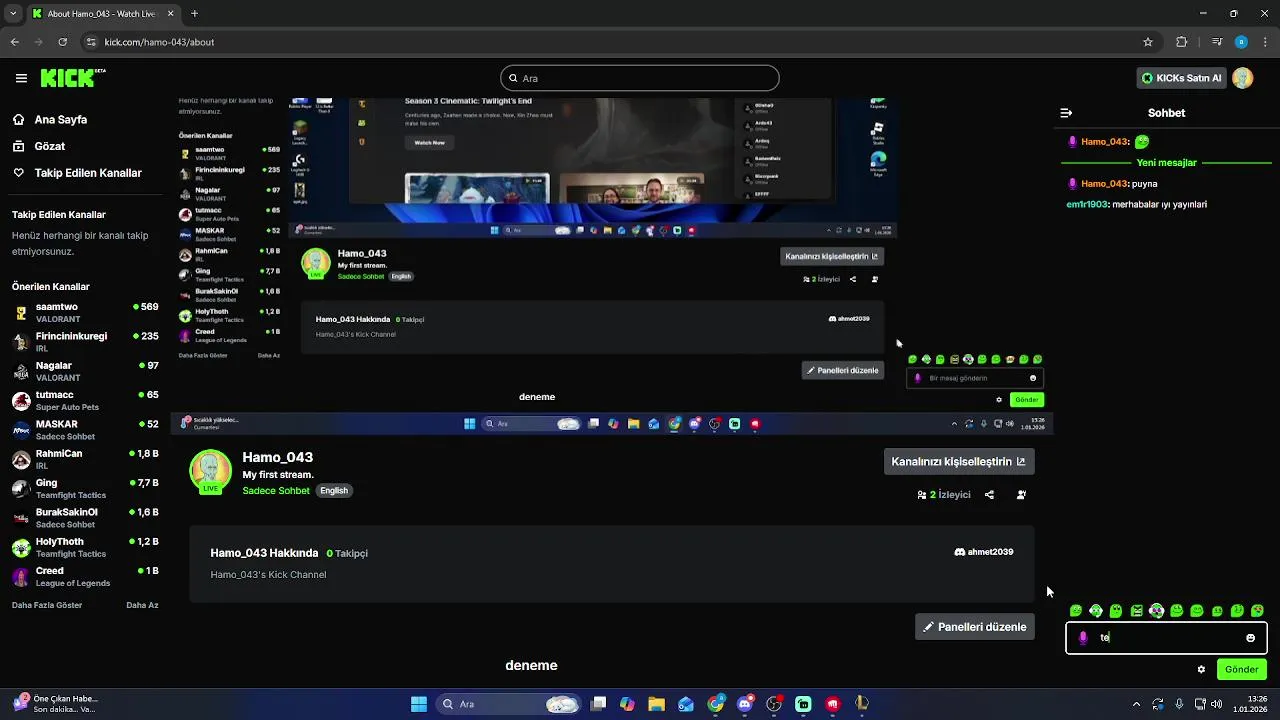
Task: Click the user icon right of share
Action: tap(1021, 494)
